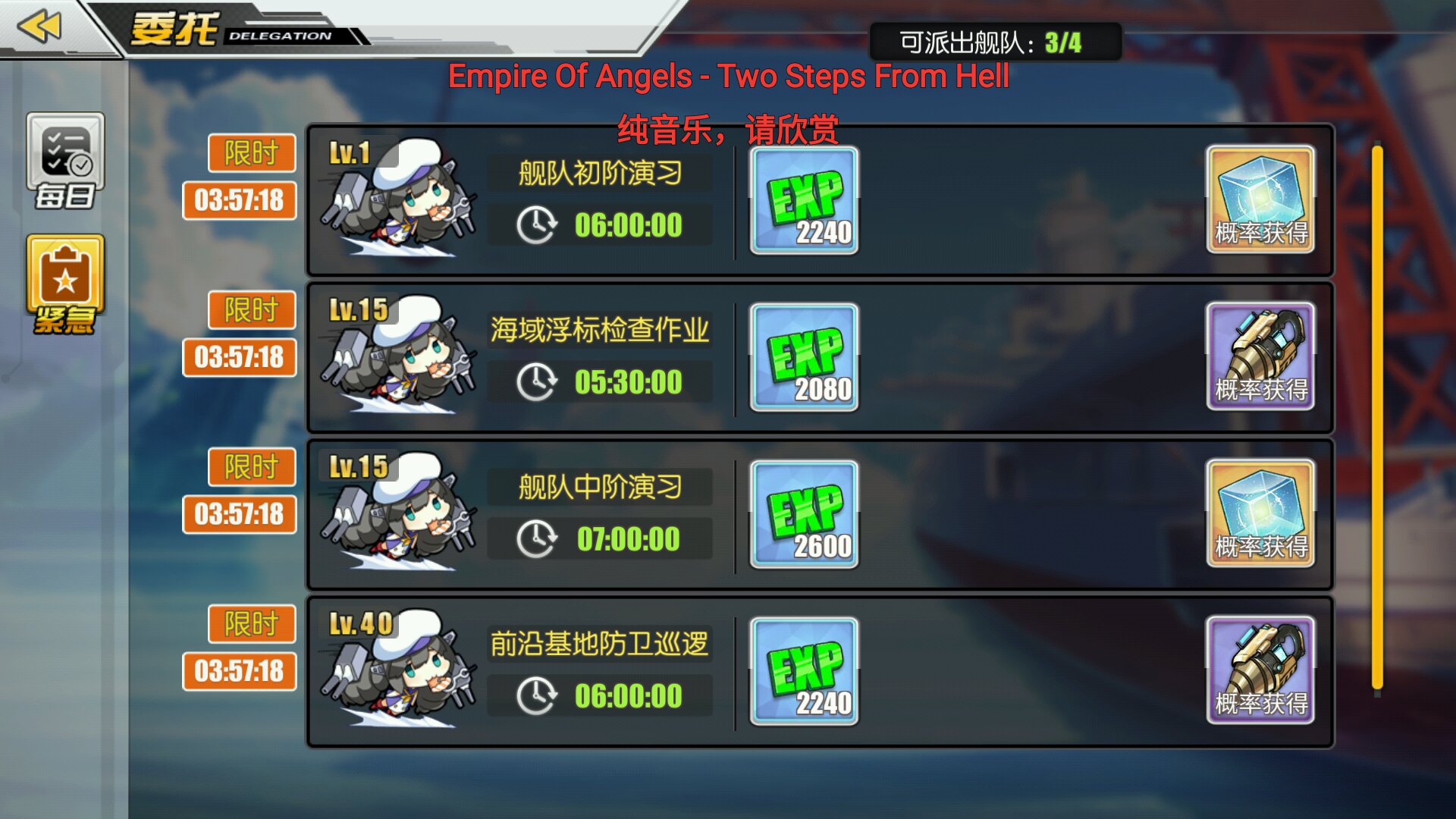Switch to the 紧急 urgent commissions tab
1456x819 pixels.
coord(65,284)
